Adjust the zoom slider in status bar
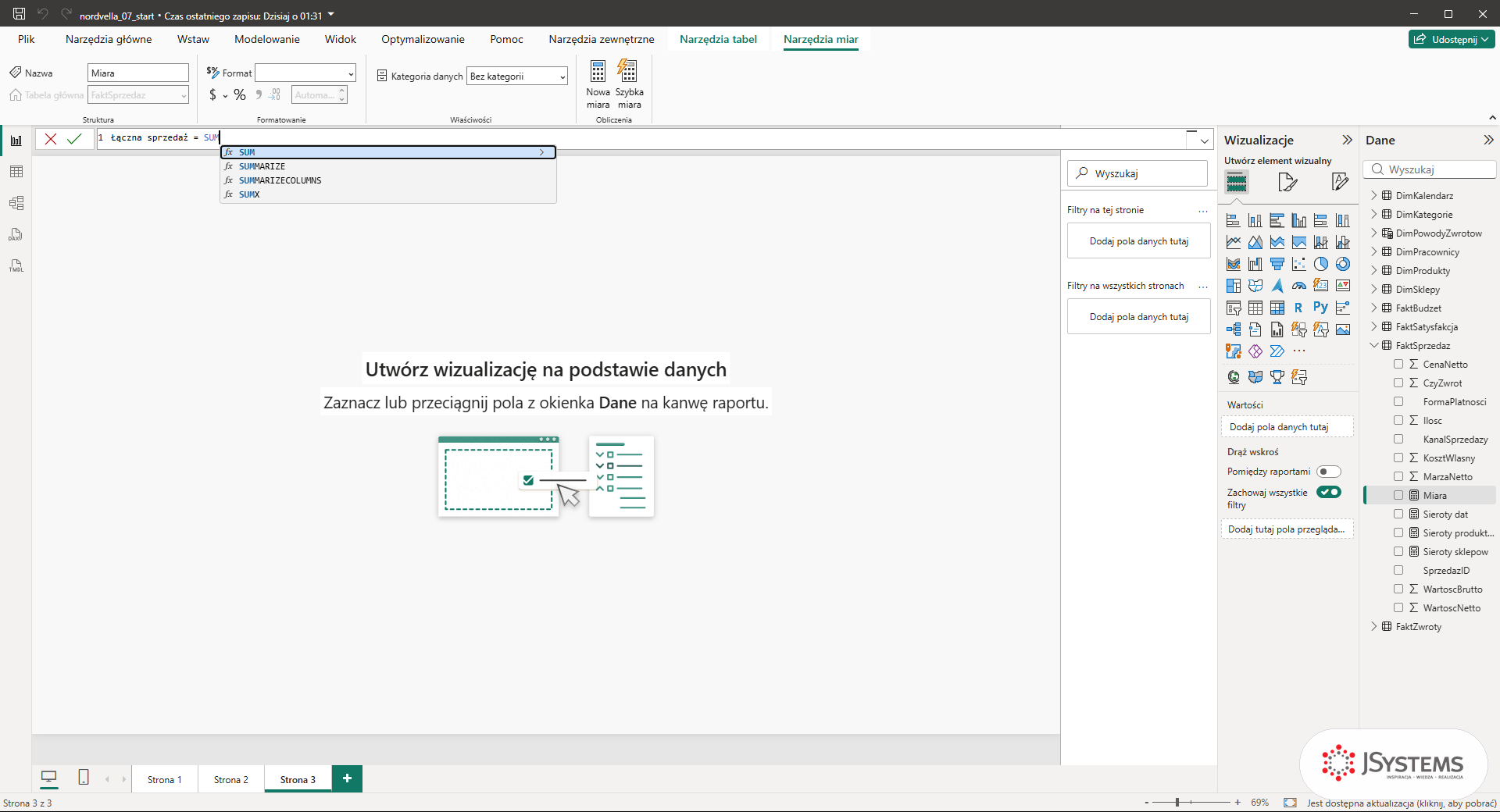This screenshot has height=812, width=1500. 1177,802
